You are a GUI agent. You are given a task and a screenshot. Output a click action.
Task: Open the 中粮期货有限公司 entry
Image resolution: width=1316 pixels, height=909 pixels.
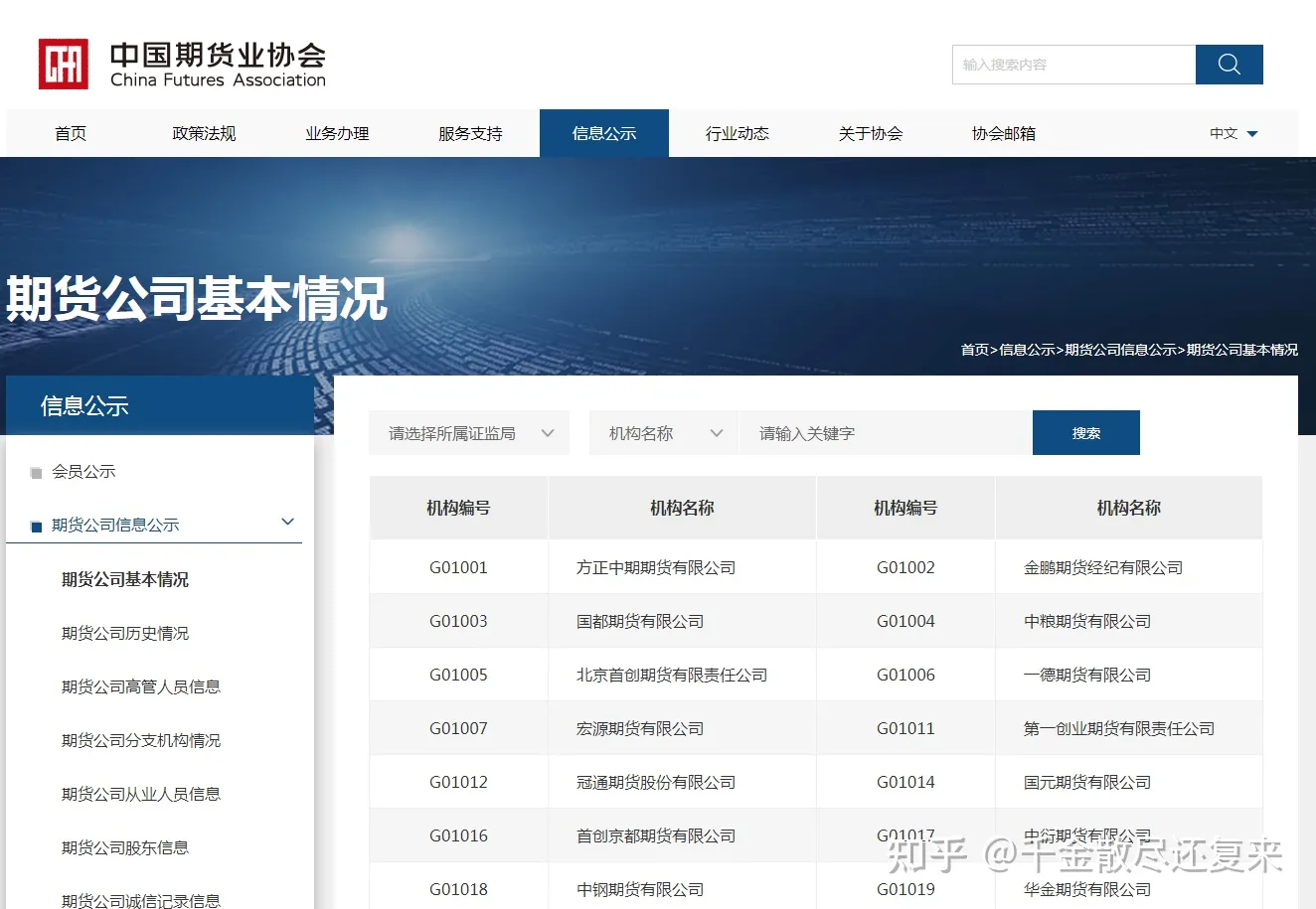coord(1087,621)
